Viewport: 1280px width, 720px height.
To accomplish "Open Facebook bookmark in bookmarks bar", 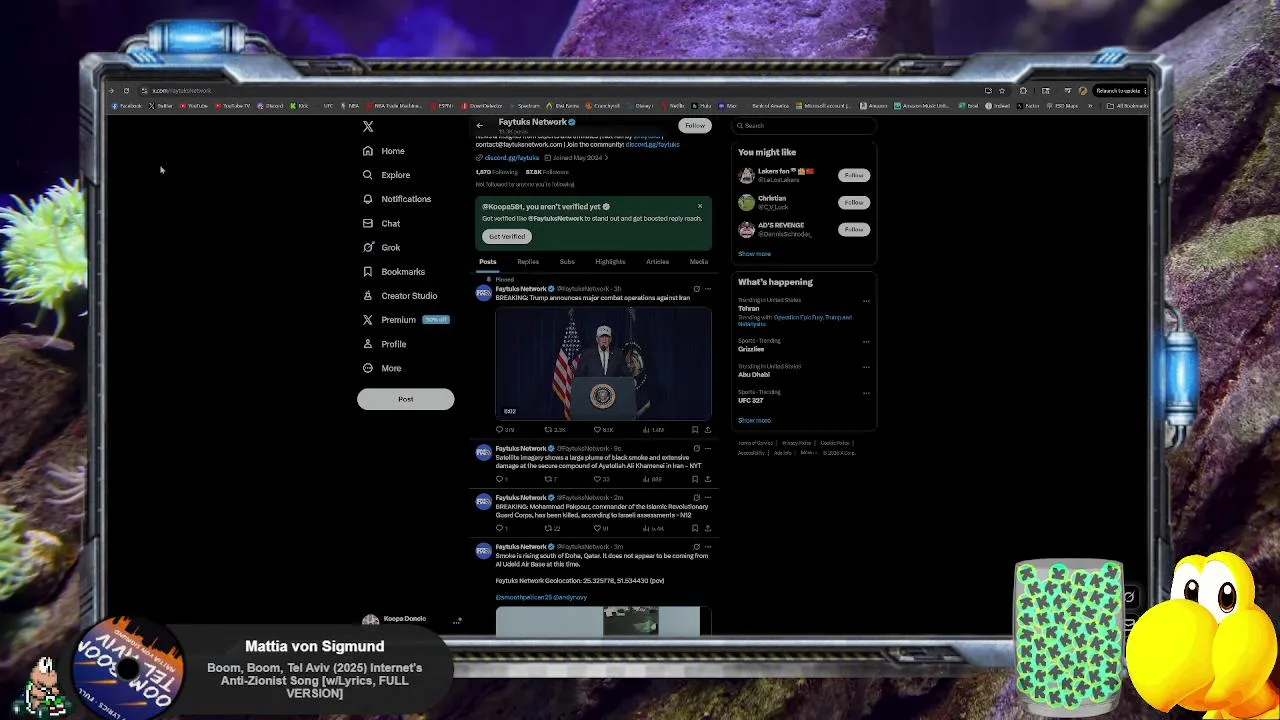I will tap(127, 106).
